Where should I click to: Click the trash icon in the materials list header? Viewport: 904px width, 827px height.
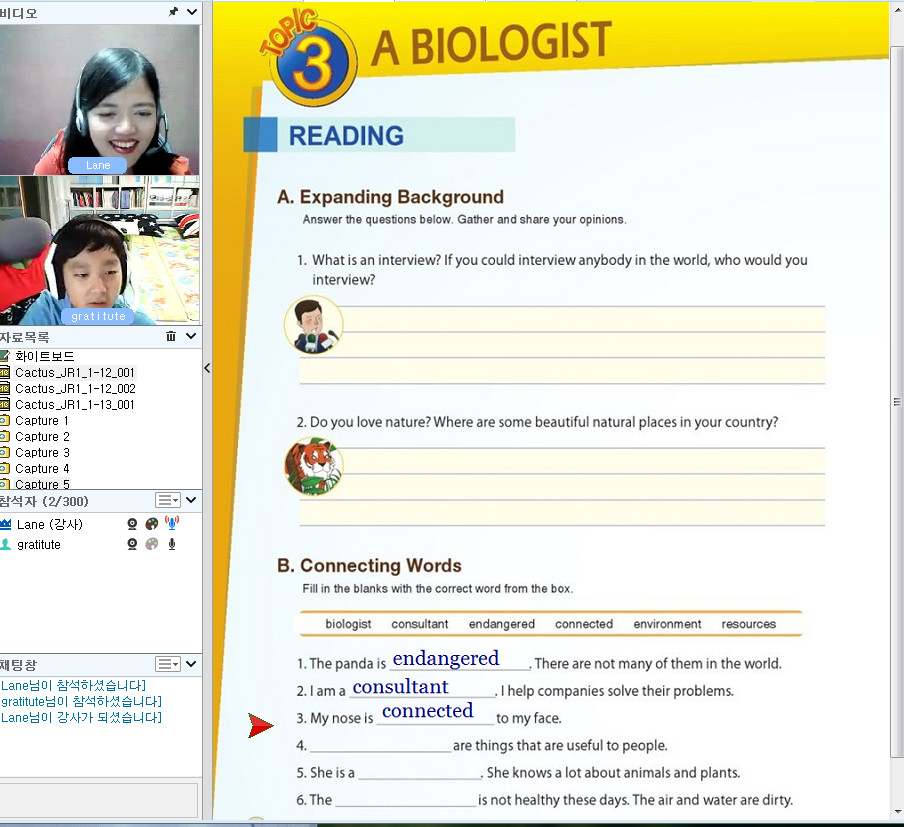171,337
